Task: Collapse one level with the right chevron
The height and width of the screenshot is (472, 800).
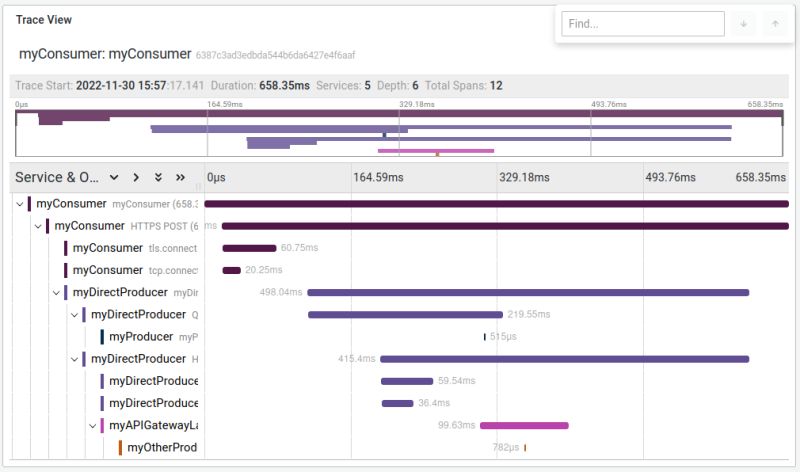Action: point(136,178)
